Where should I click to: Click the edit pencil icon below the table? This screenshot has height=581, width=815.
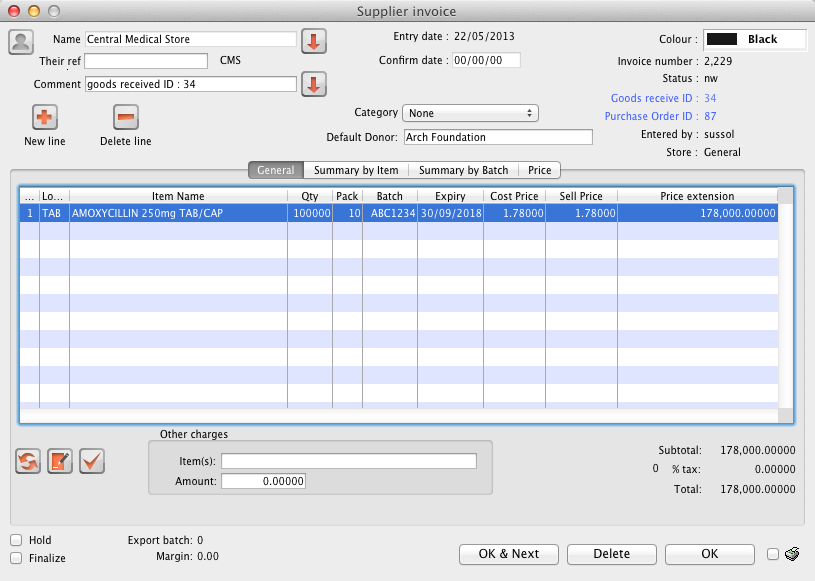click(x=60, y=461)
